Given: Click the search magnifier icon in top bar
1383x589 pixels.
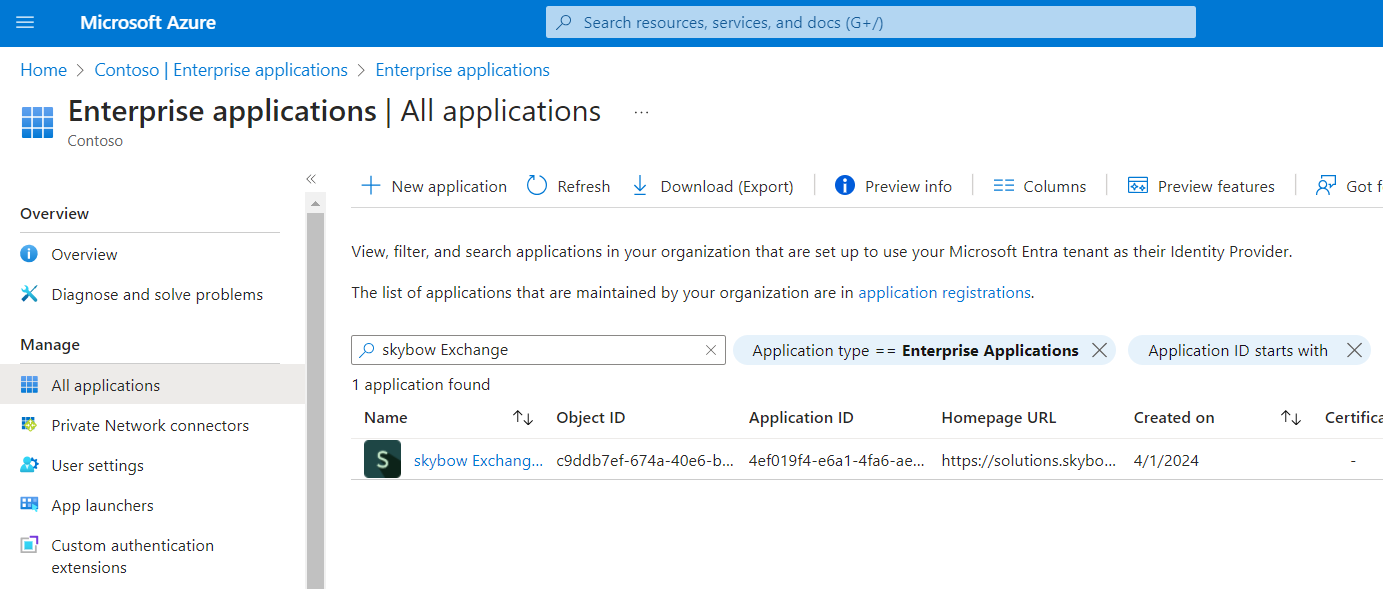Looking at the screenshot, I should 565,22.
